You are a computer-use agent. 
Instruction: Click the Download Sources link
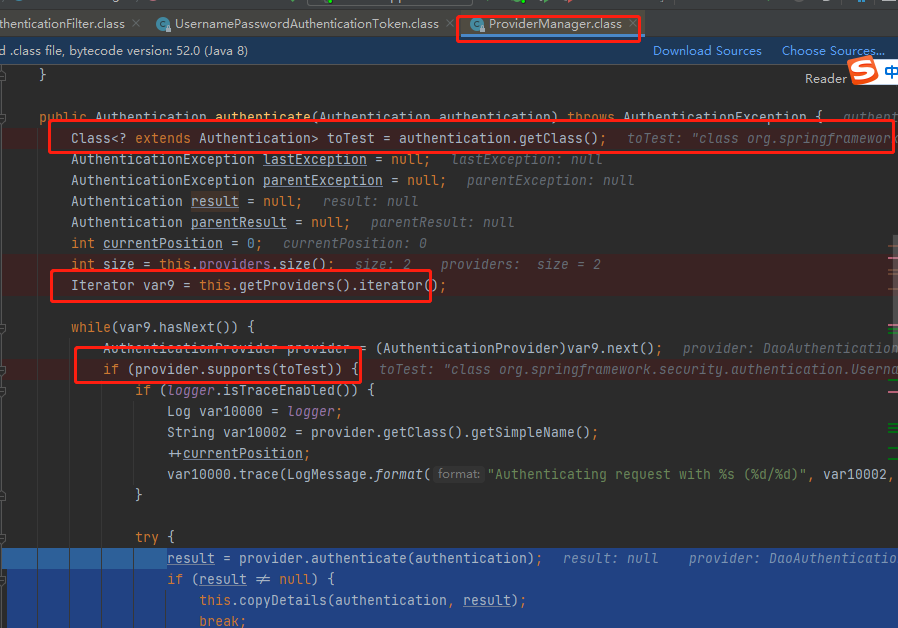click(x=707, y=50)
